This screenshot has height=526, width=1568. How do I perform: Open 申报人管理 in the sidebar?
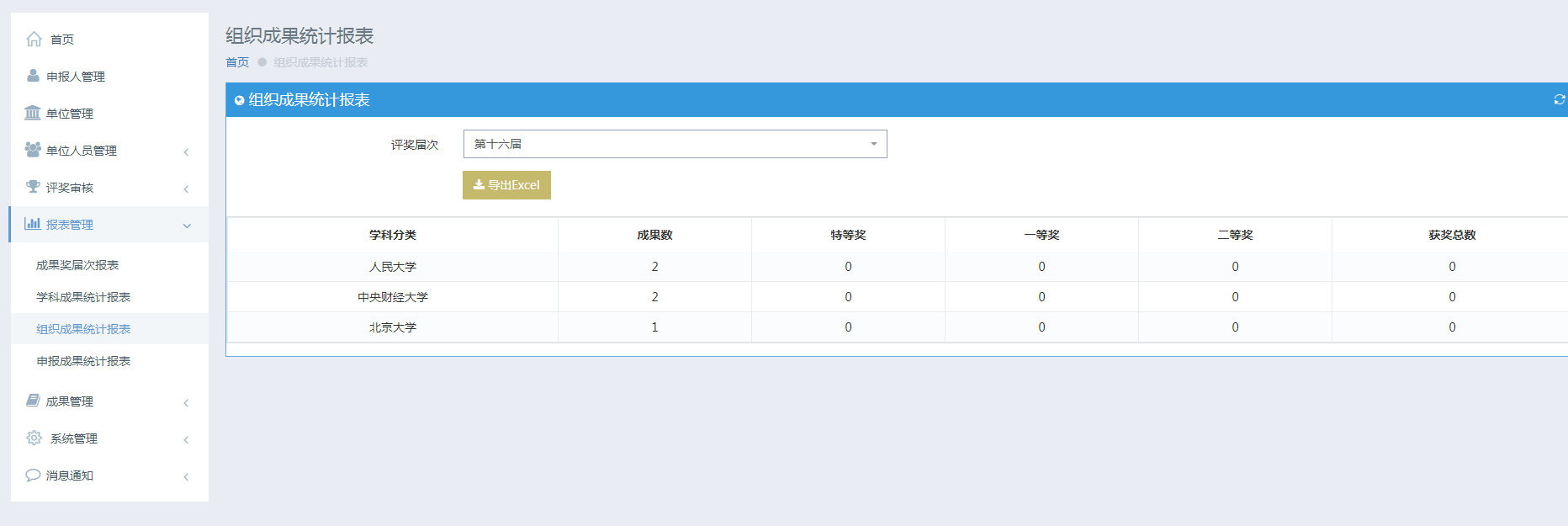tap(109, 77)
